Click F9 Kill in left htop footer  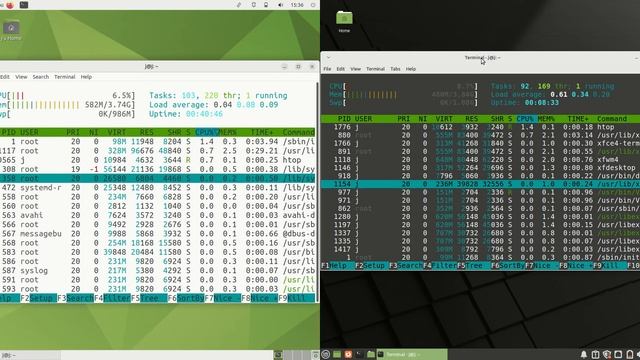coord(296,298)
